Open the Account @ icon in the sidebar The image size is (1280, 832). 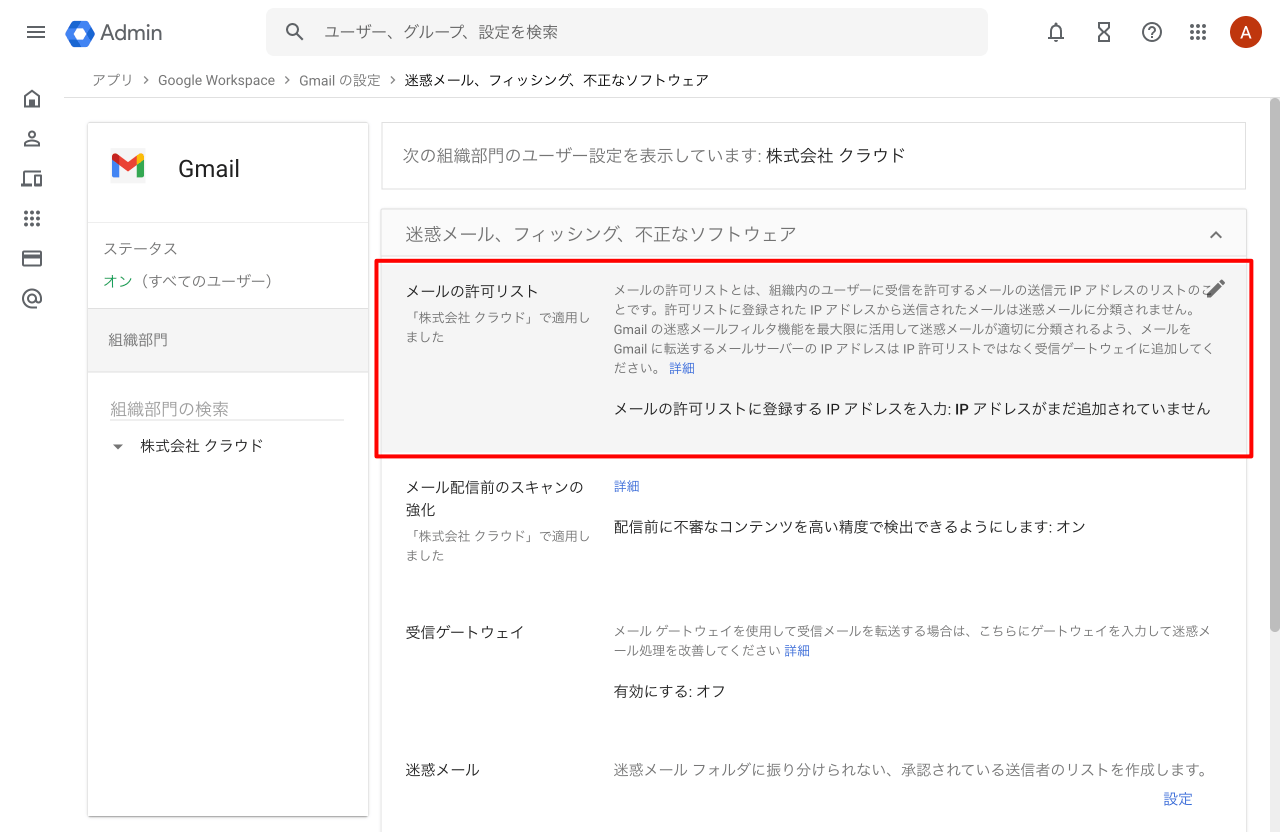tap(32, 299)
